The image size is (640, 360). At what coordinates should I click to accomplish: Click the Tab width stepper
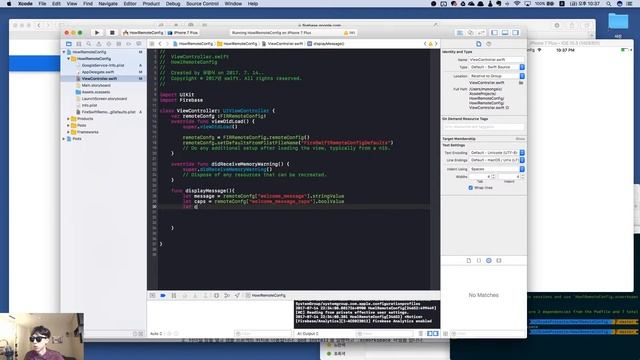(x=493, y=177)
